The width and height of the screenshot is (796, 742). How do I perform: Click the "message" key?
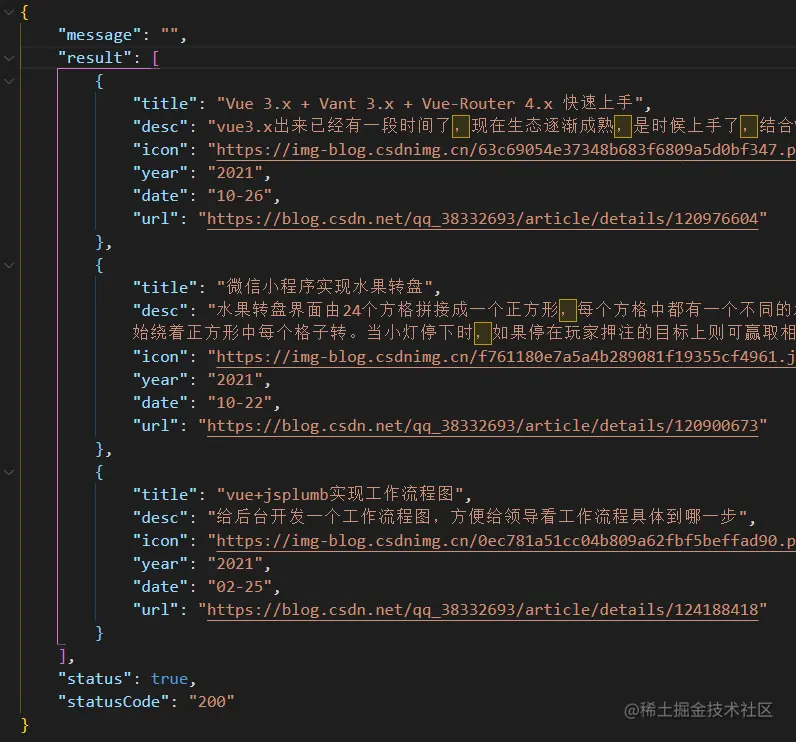point(99,35)
